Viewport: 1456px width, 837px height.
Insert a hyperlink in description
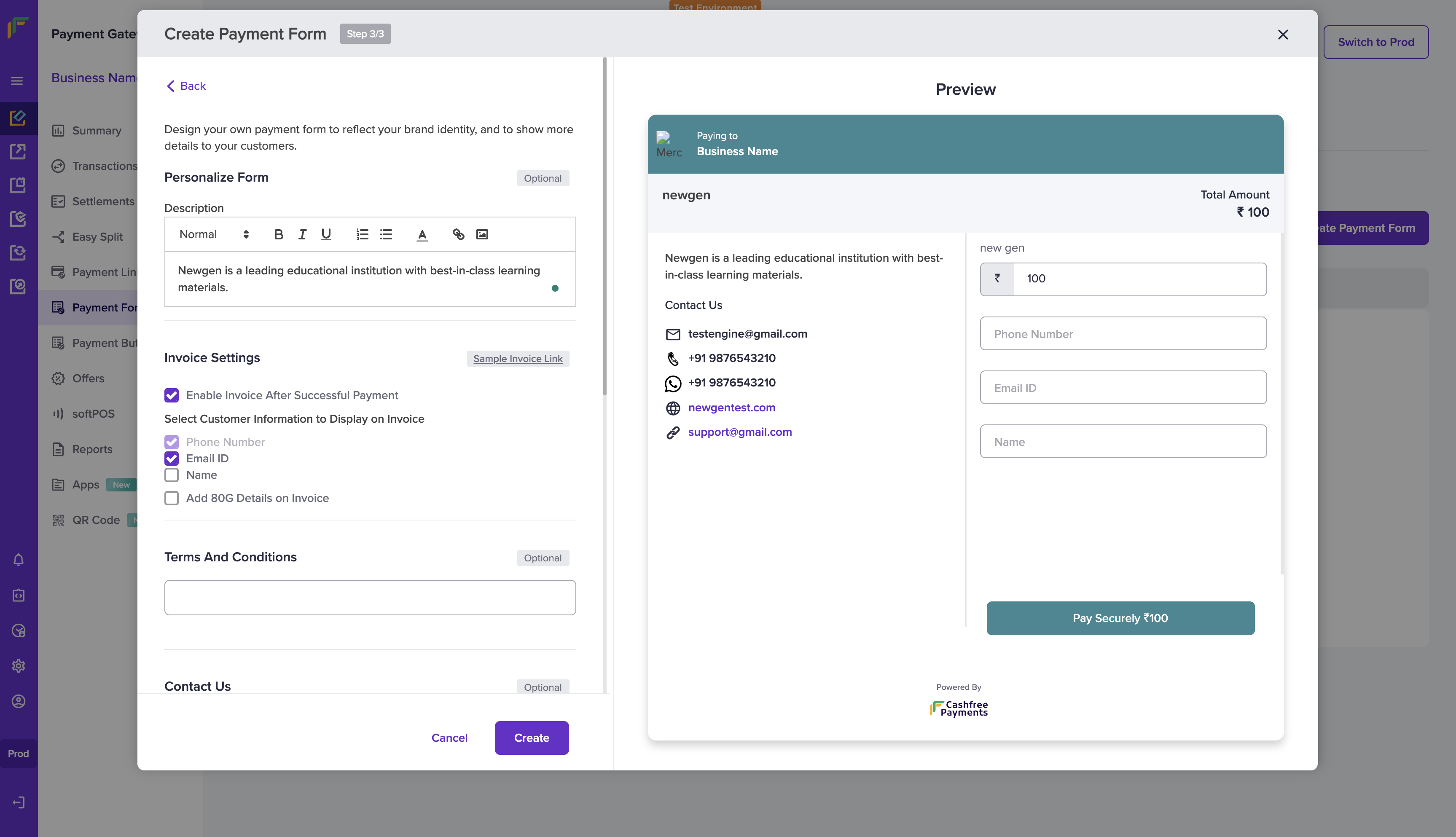coord(458,235)
